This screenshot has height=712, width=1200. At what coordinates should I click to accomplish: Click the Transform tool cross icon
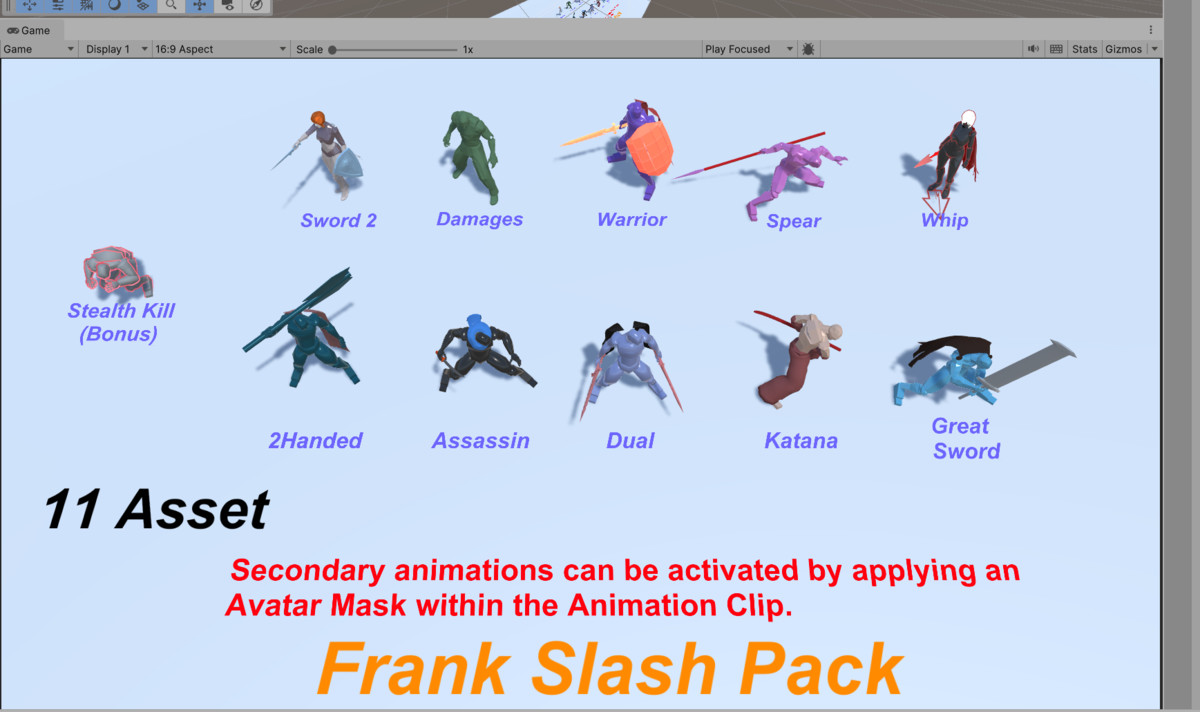200,6
